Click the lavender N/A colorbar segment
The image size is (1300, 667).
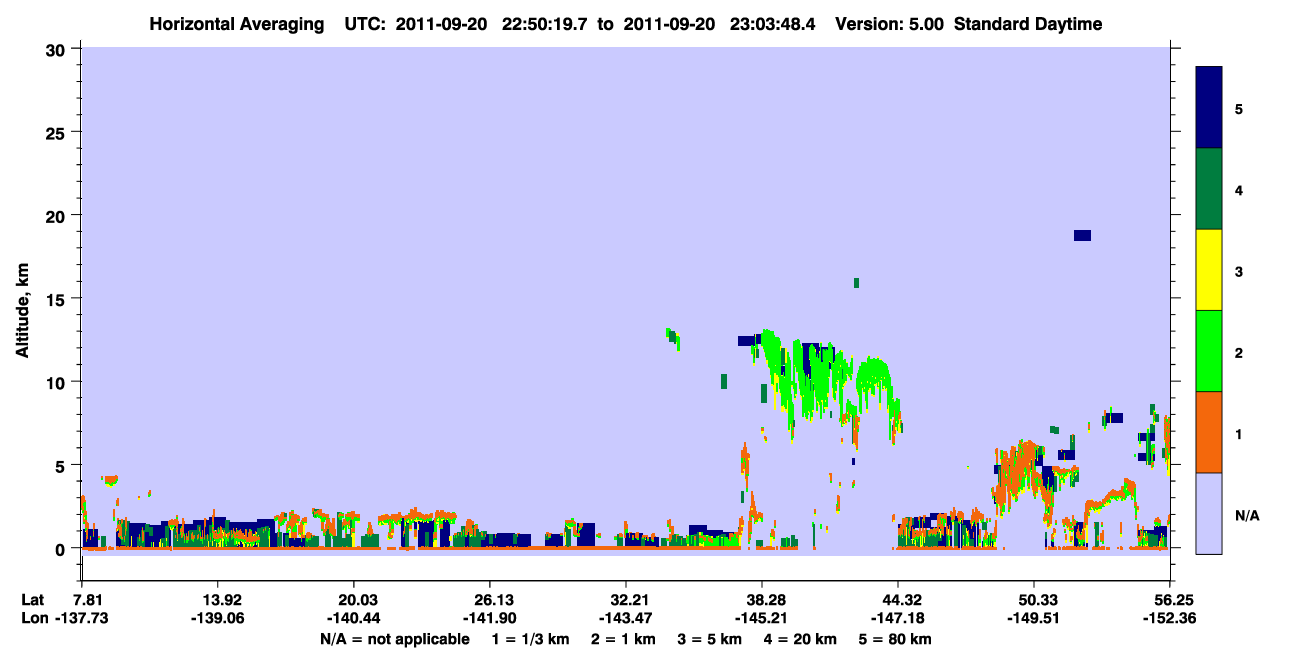[x=1209, y=513]
